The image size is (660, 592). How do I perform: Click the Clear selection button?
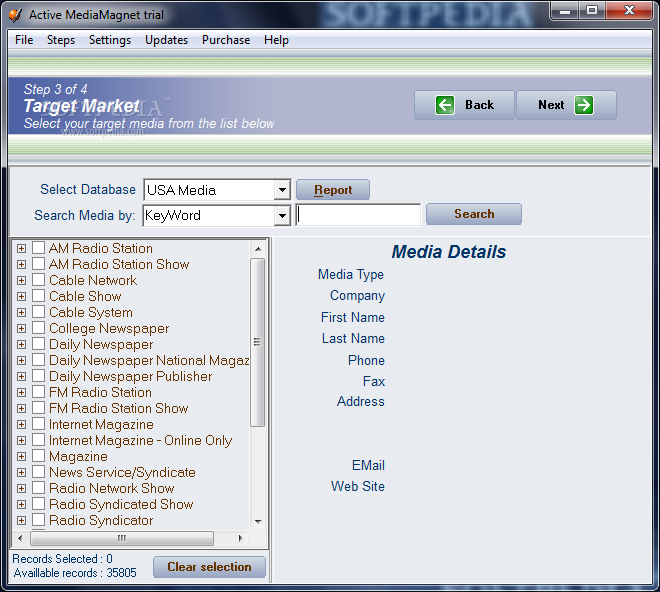(209, 567)
